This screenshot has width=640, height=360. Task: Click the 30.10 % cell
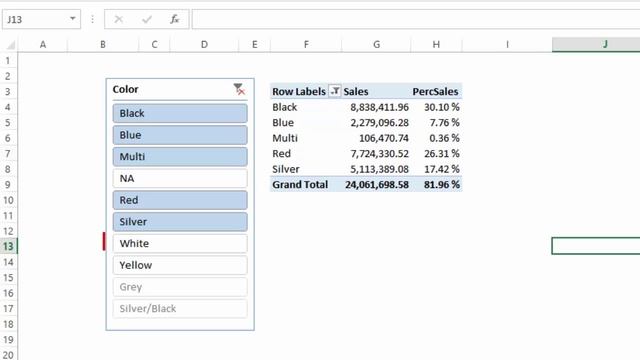[x=436, y=107]
